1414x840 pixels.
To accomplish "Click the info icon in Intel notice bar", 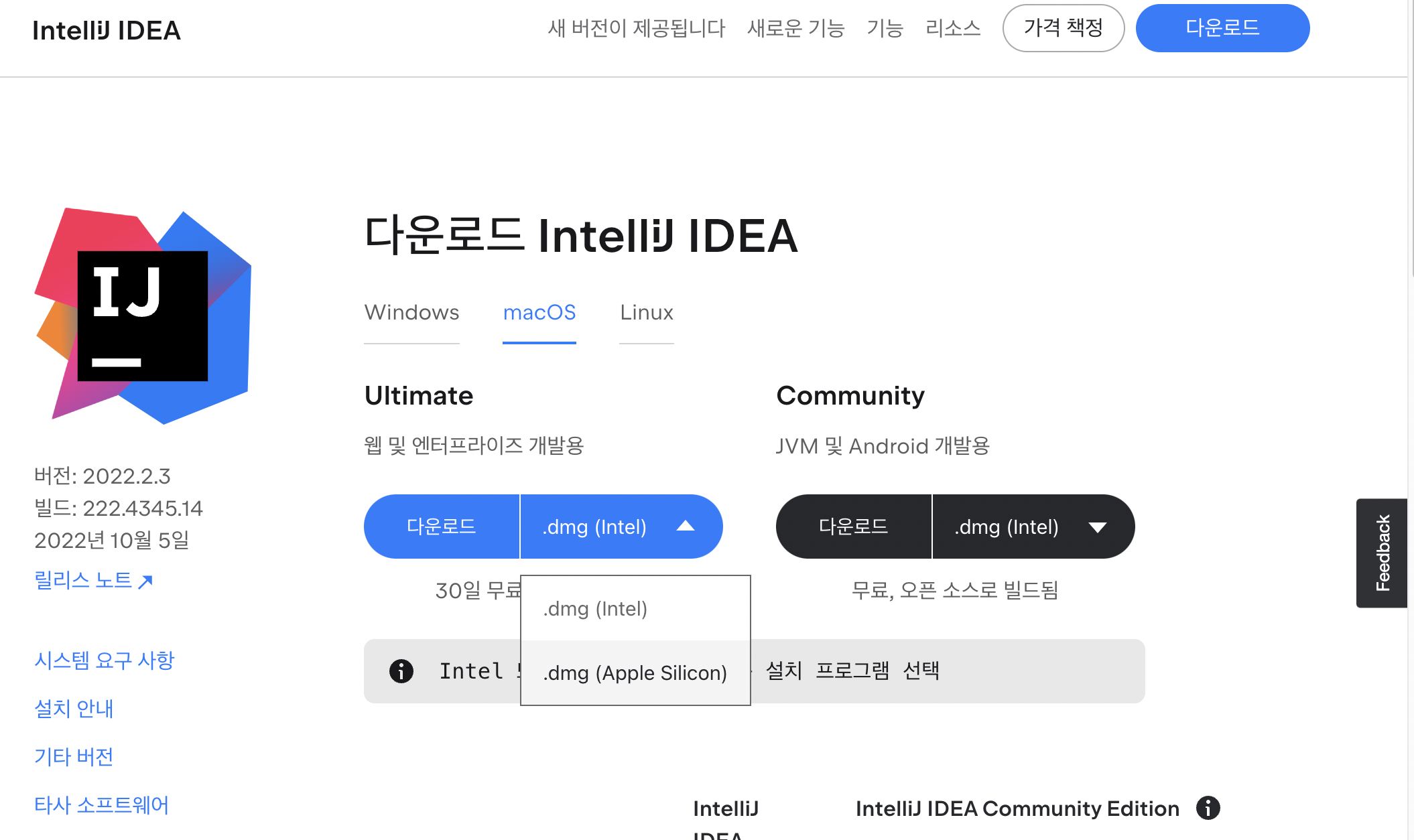I will click(401, 671).
